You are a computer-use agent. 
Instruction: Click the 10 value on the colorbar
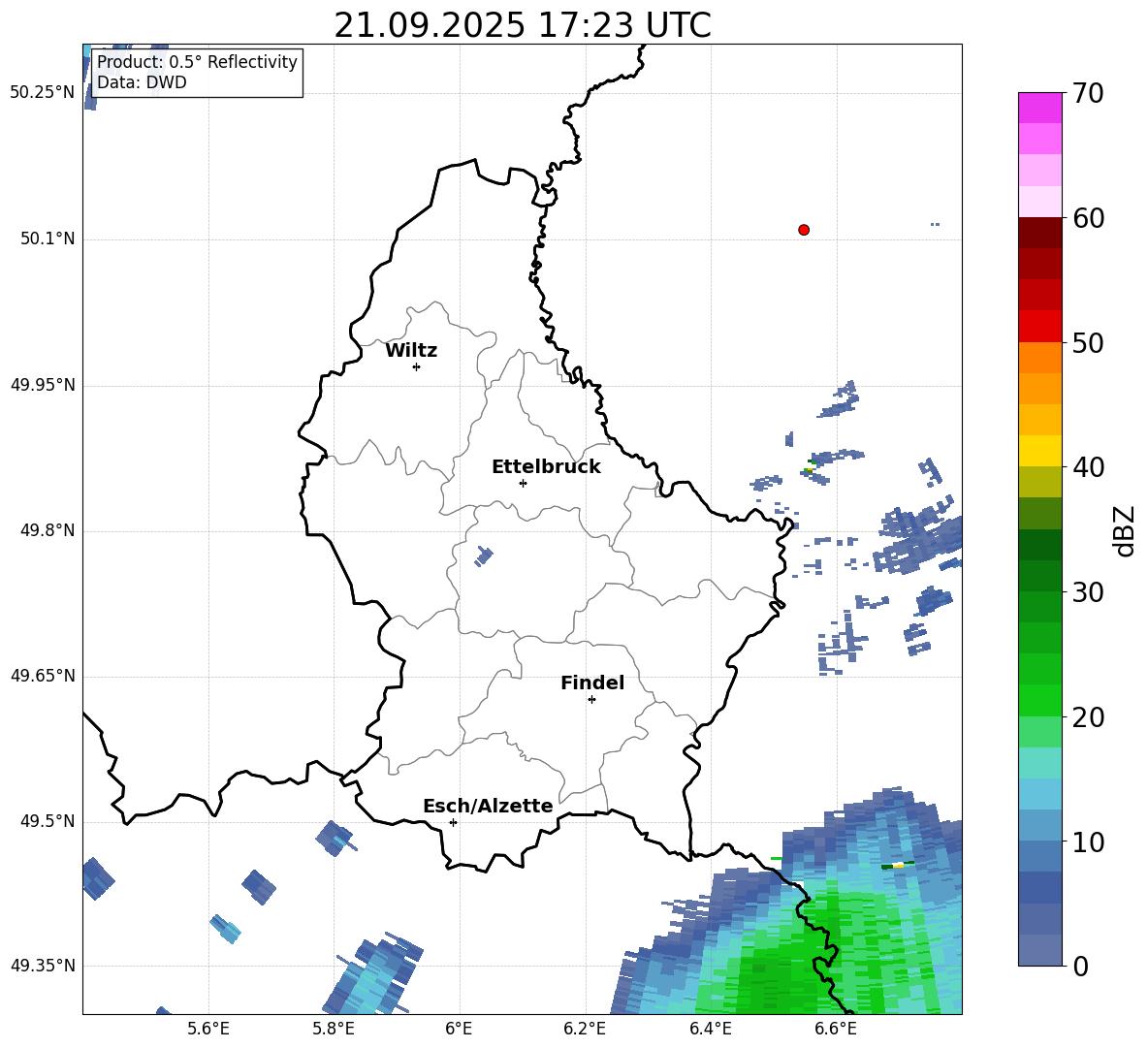1088,842
